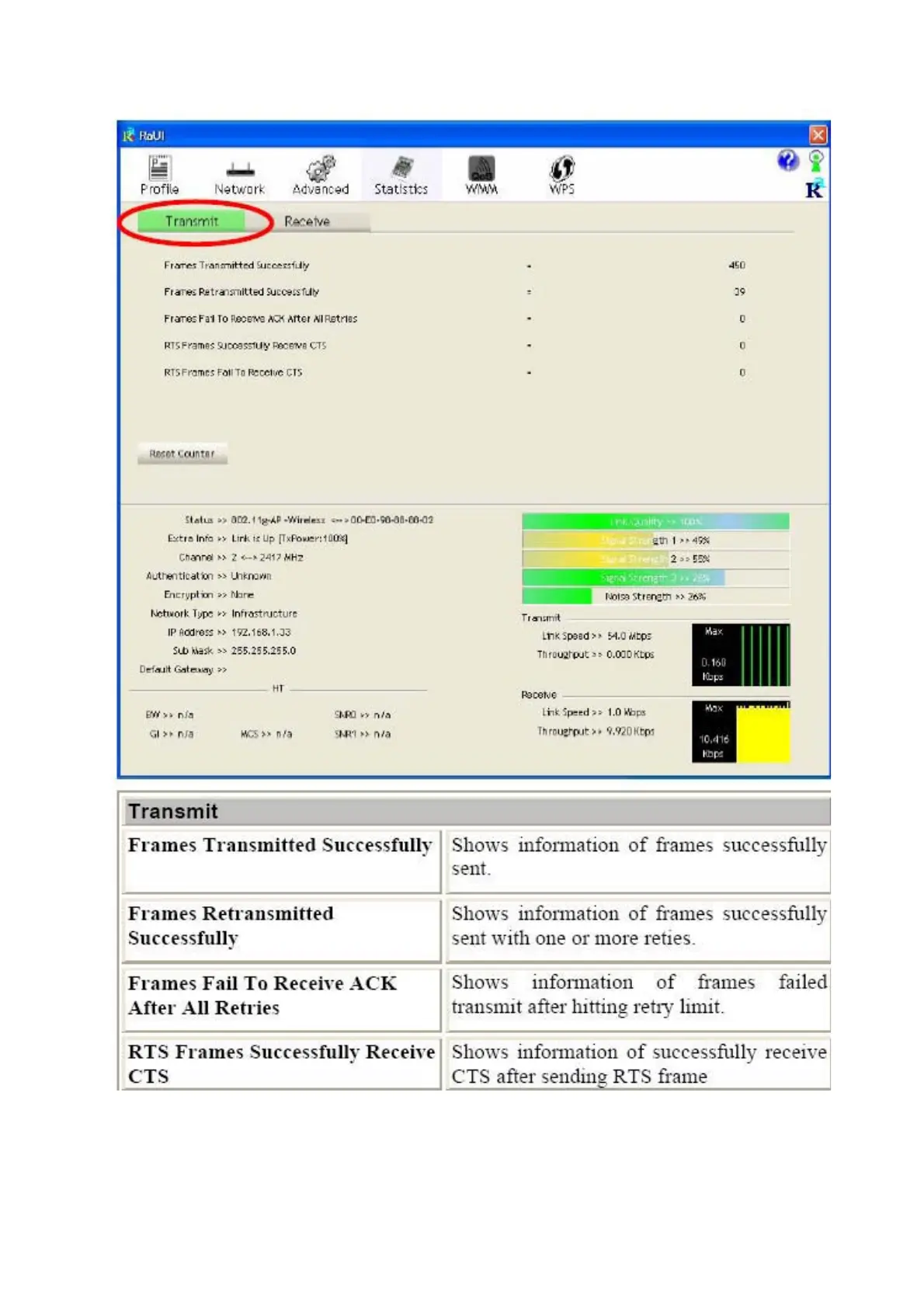The image size is (924, 1308).
Task: Click the green radio antenna icon
Action: click(x=816, y=162)
